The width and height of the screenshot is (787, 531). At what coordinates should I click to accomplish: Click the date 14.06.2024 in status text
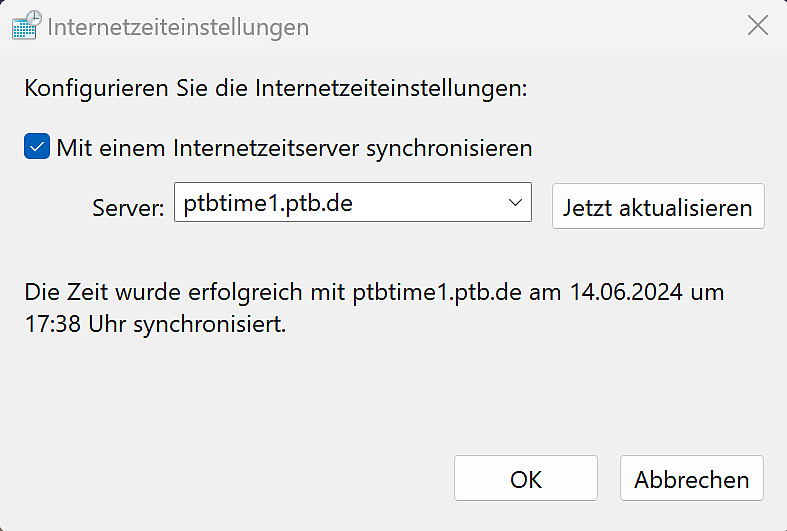click(626, 292)
